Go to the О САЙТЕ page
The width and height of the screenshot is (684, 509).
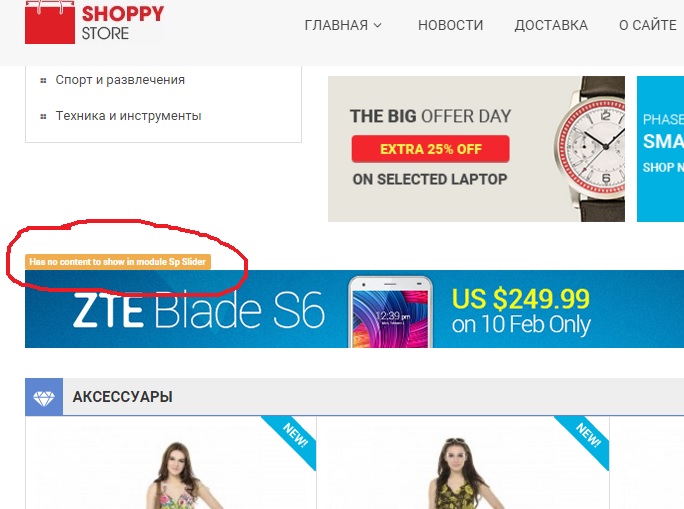point(648,25)
